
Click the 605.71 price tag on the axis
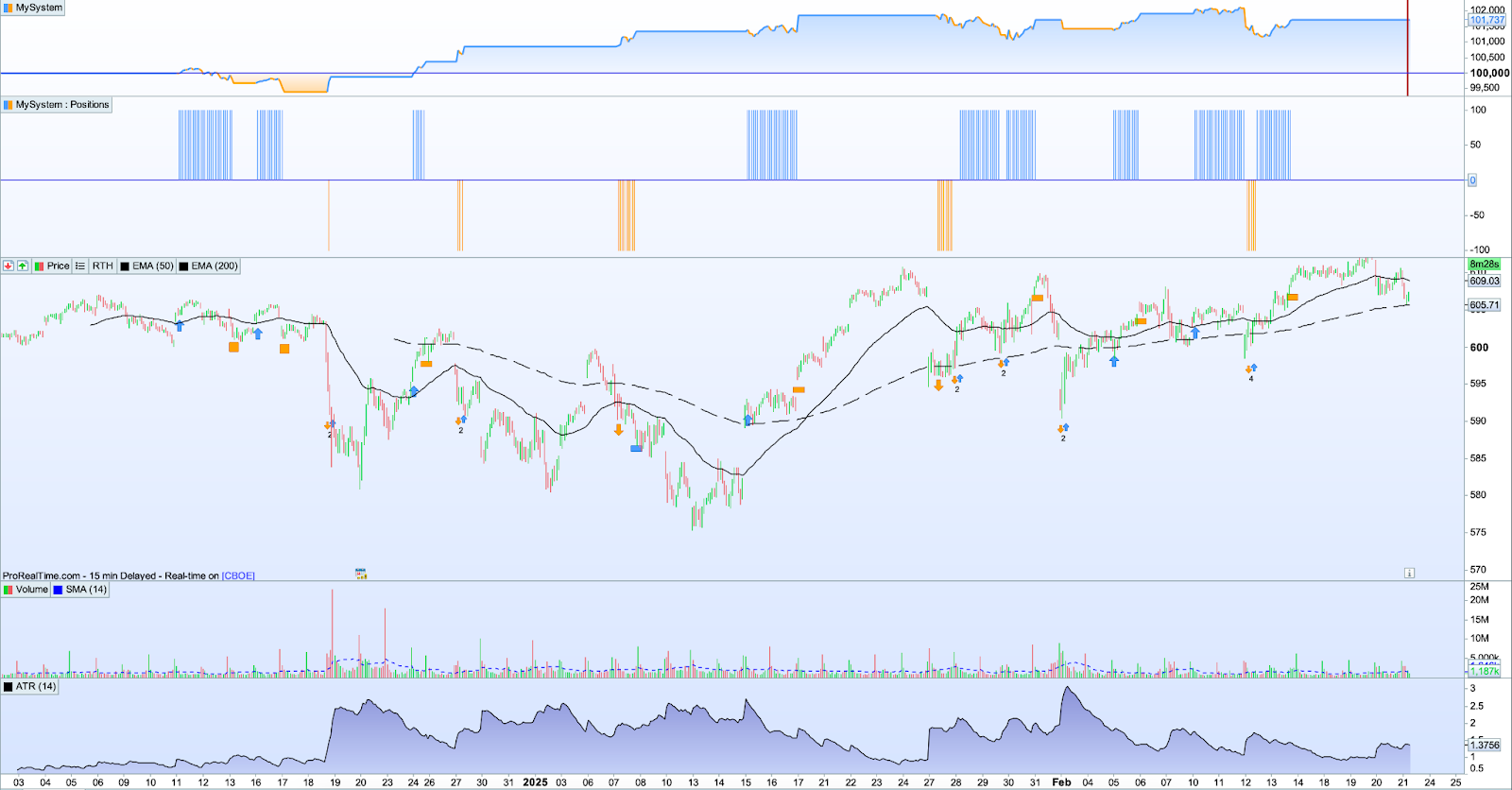click(x=1485, y=305)
